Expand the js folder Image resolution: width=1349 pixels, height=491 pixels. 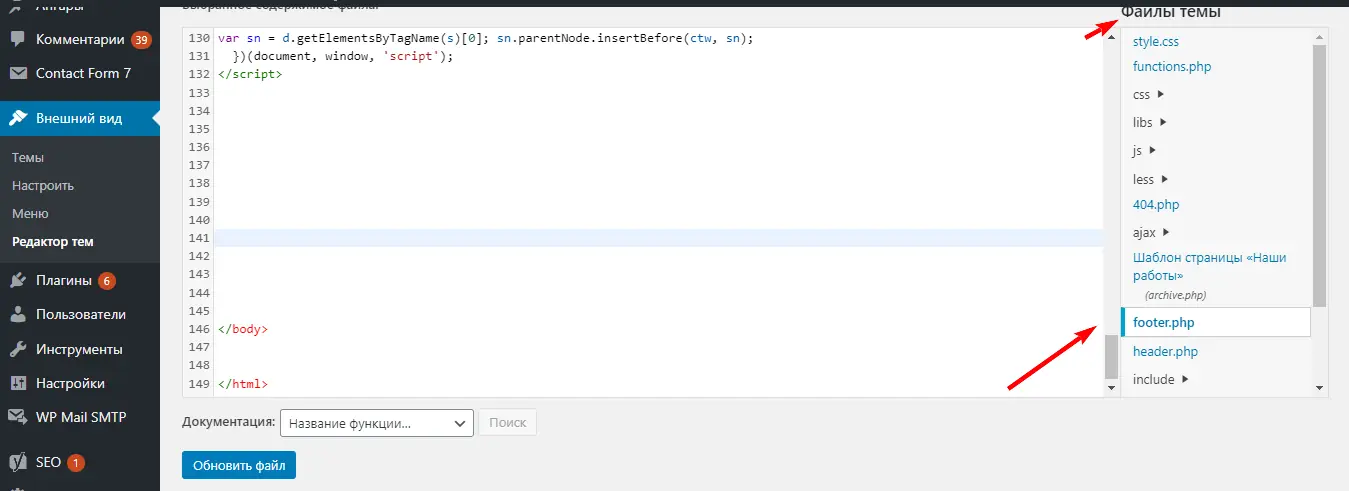tap(1145, 150)
